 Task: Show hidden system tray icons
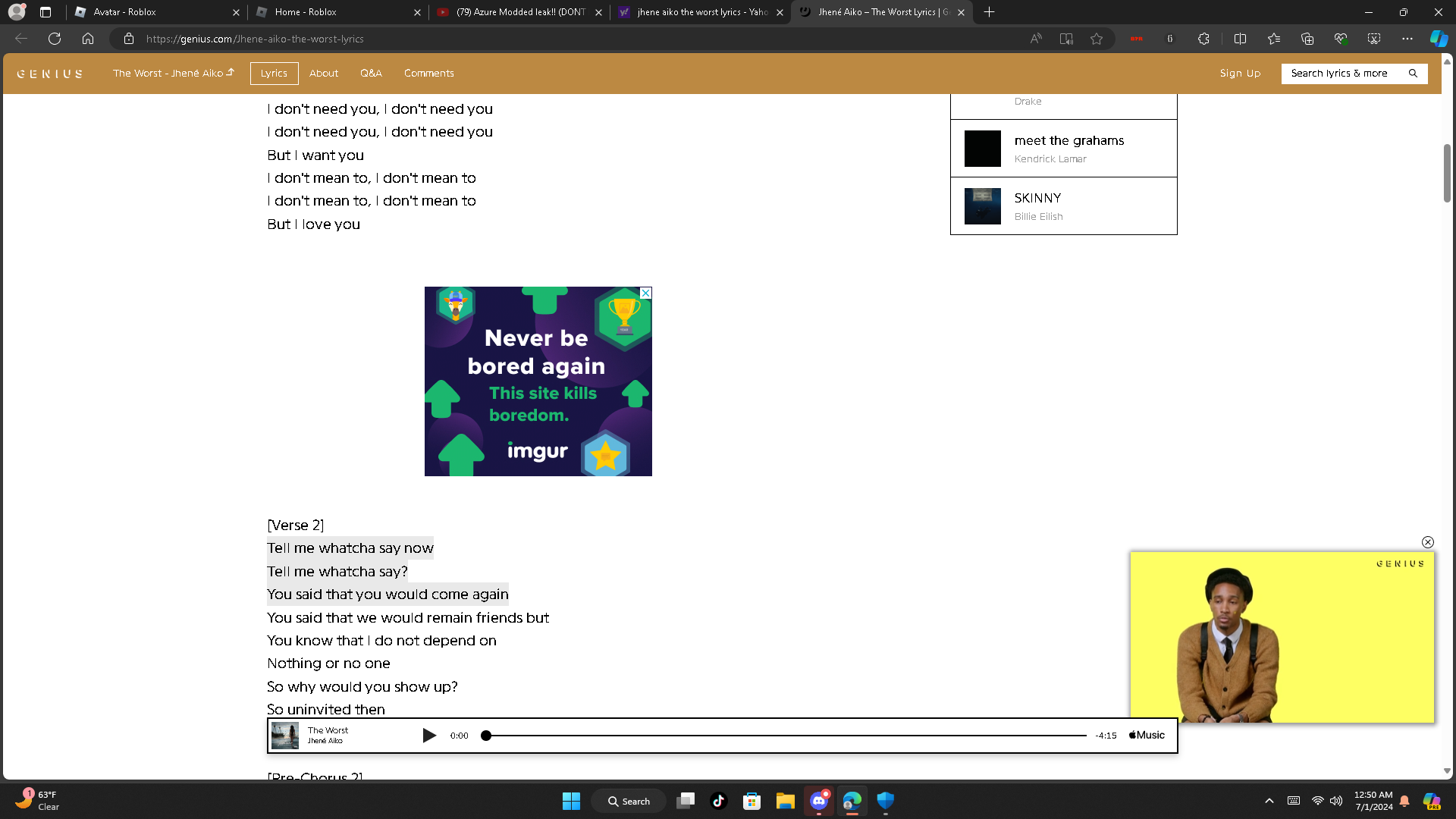tap(1269, 801)
